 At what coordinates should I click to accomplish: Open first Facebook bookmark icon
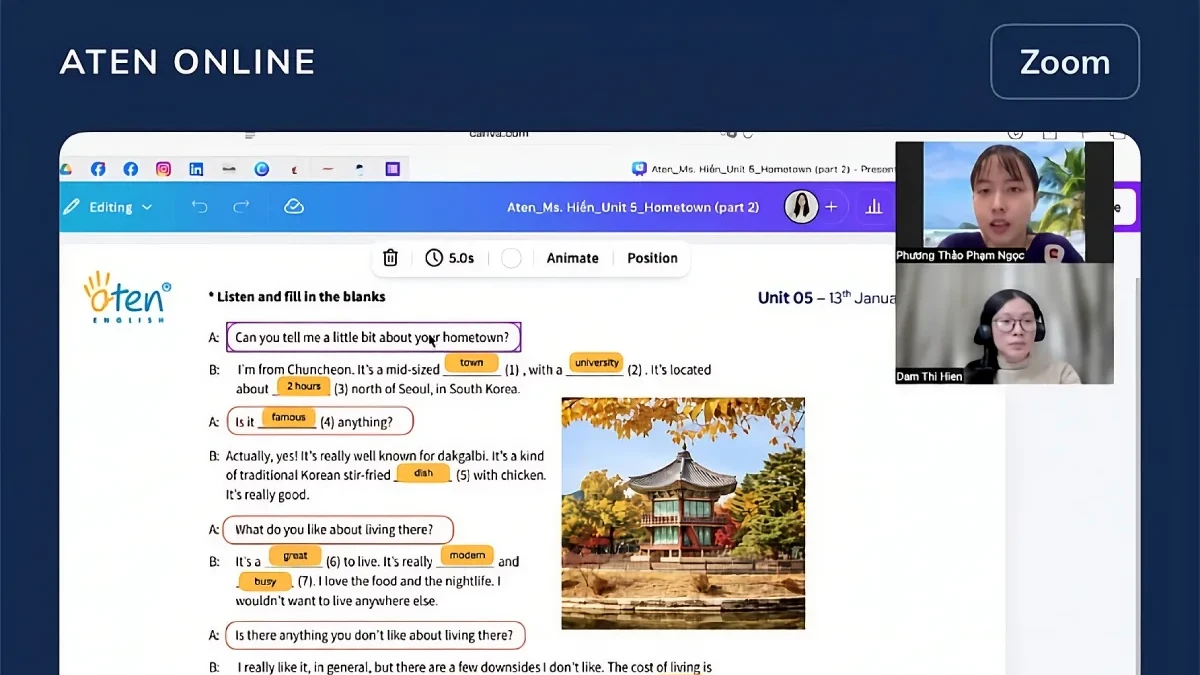tap(98, 169)
